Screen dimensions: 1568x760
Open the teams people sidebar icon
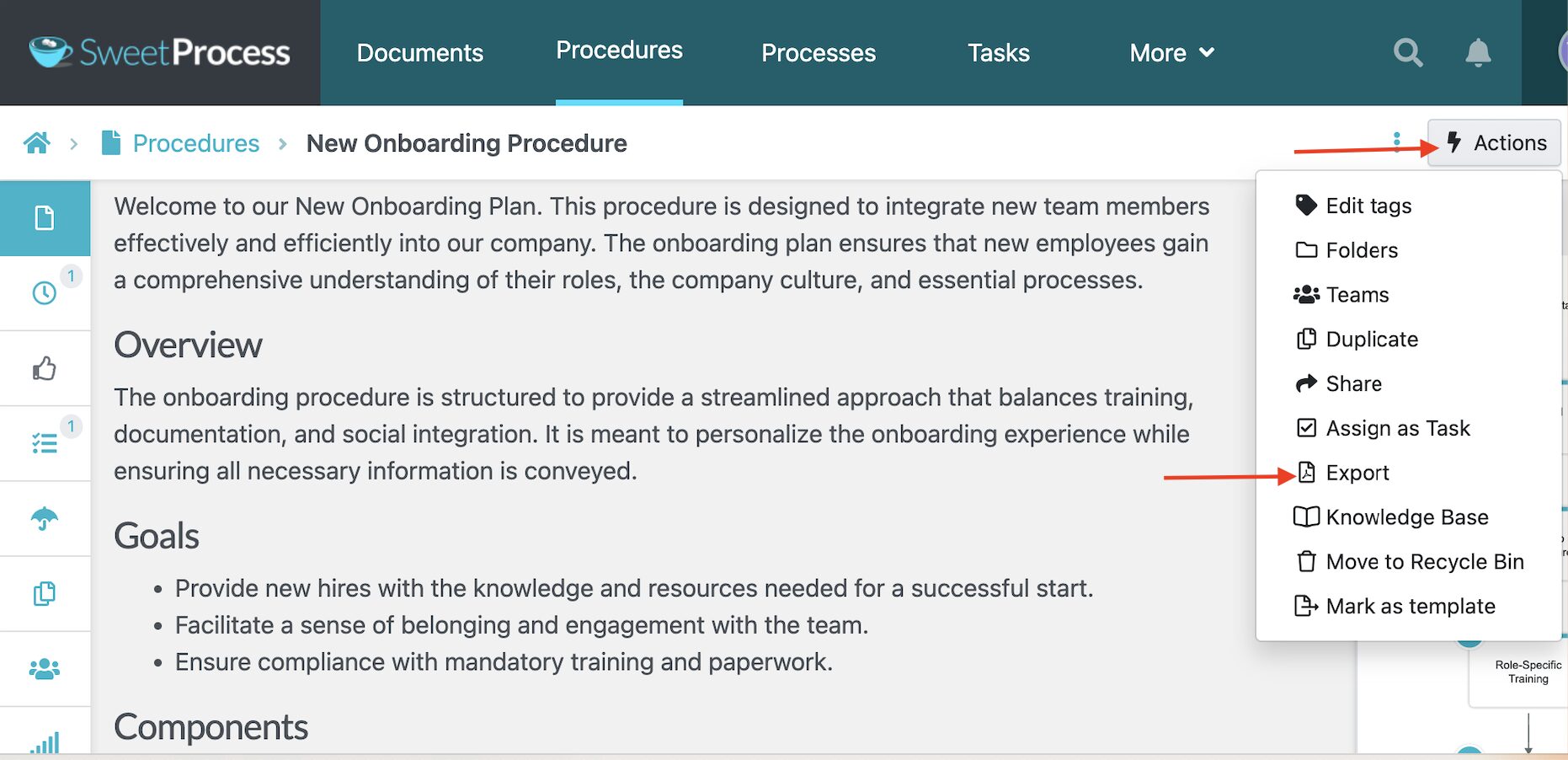(x=45, y=669)
